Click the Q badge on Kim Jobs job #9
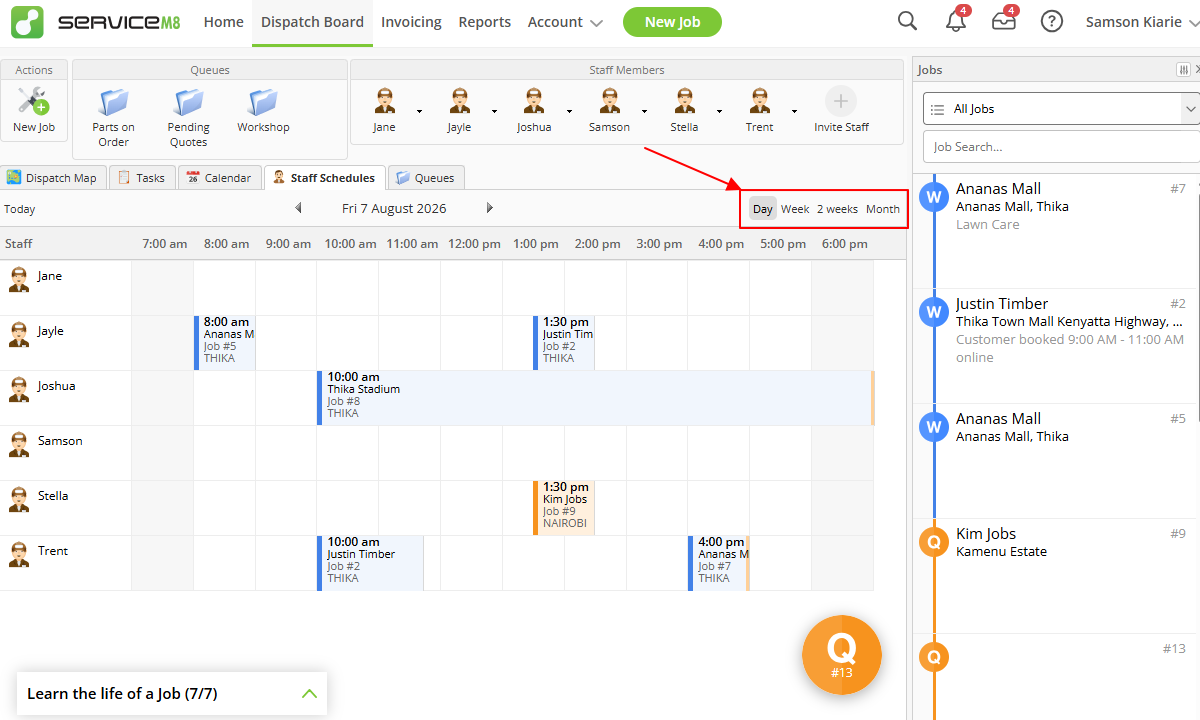This screenshot has height=720, width=1200. 934,542
